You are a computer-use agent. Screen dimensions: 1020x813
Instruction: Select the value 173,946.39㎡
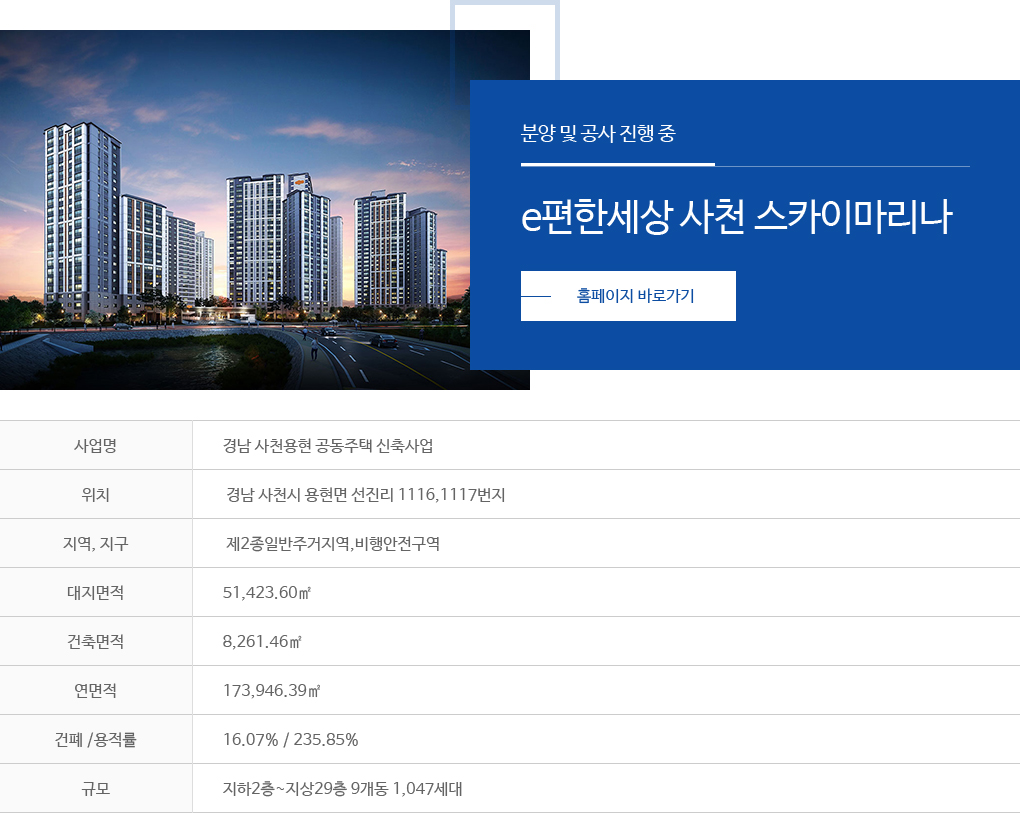click(271, 691)
